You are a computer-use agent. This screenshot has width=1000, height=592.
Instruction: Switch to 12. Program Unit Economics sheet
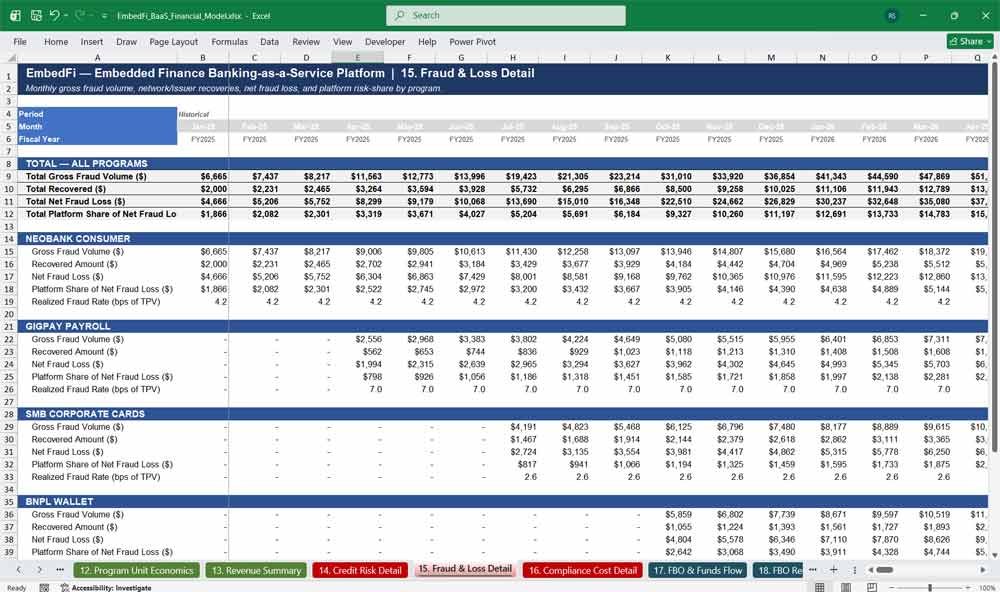136,570
